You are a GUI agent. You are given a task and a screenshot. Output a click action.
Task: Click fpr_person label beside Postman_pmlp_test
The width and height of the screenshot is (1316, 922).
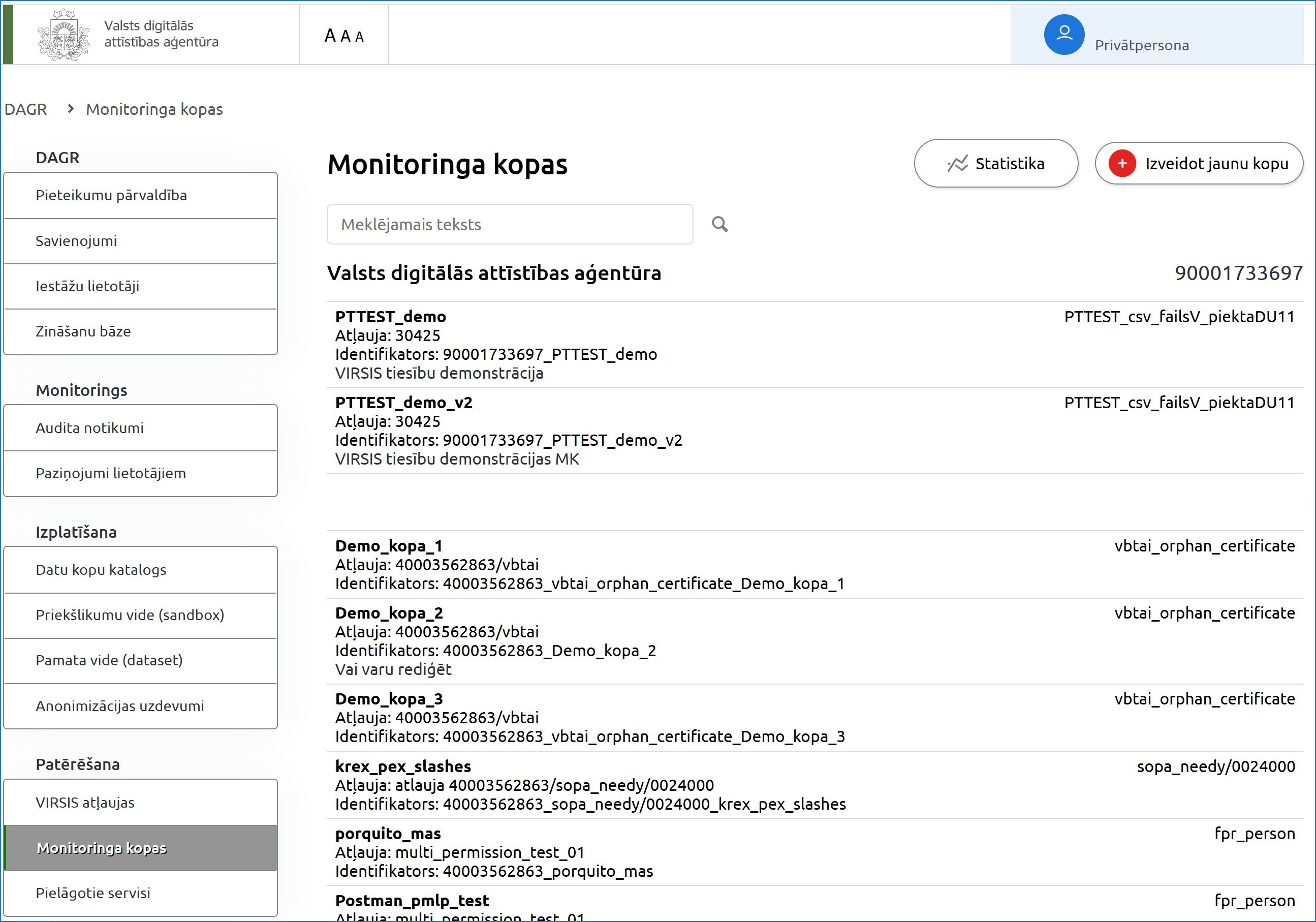1255,901
